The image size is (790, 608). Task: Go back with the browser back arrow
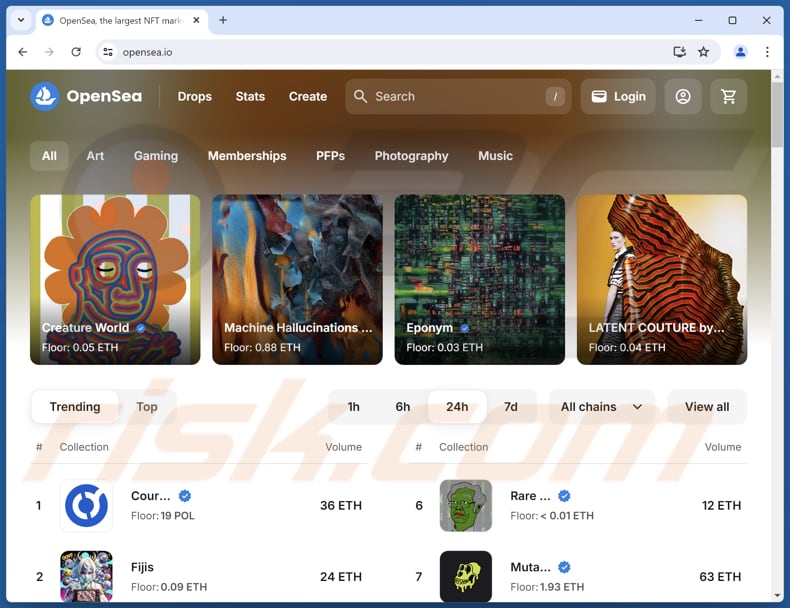(23, 52)
